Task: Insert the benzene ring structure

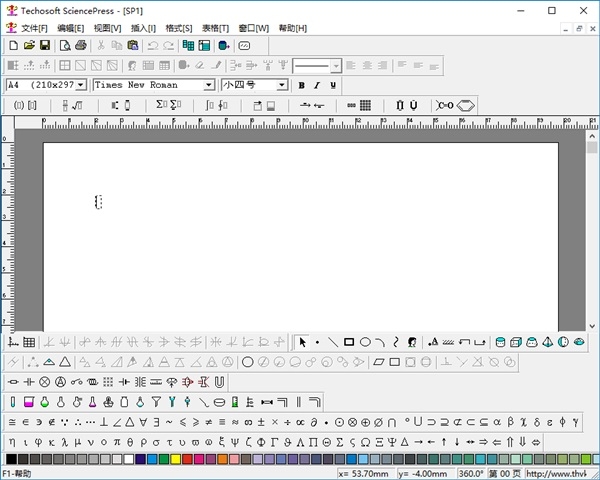Action: [466, 105]
